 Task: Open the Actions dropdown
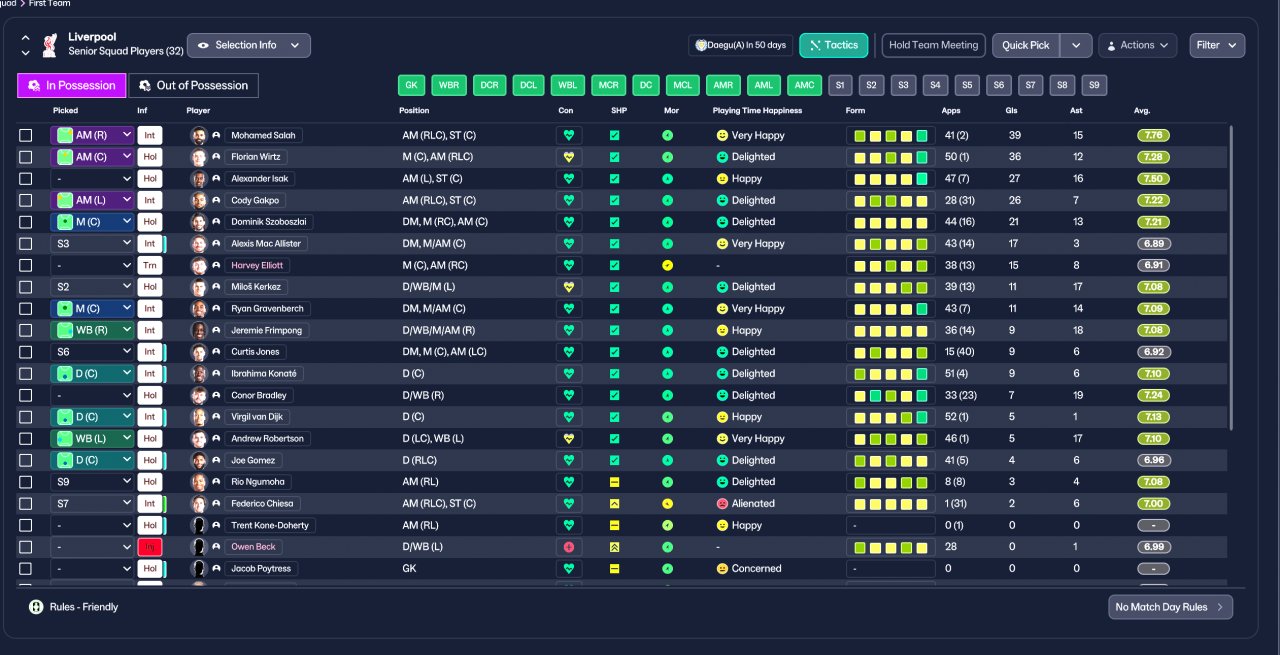coord(1137,45)
